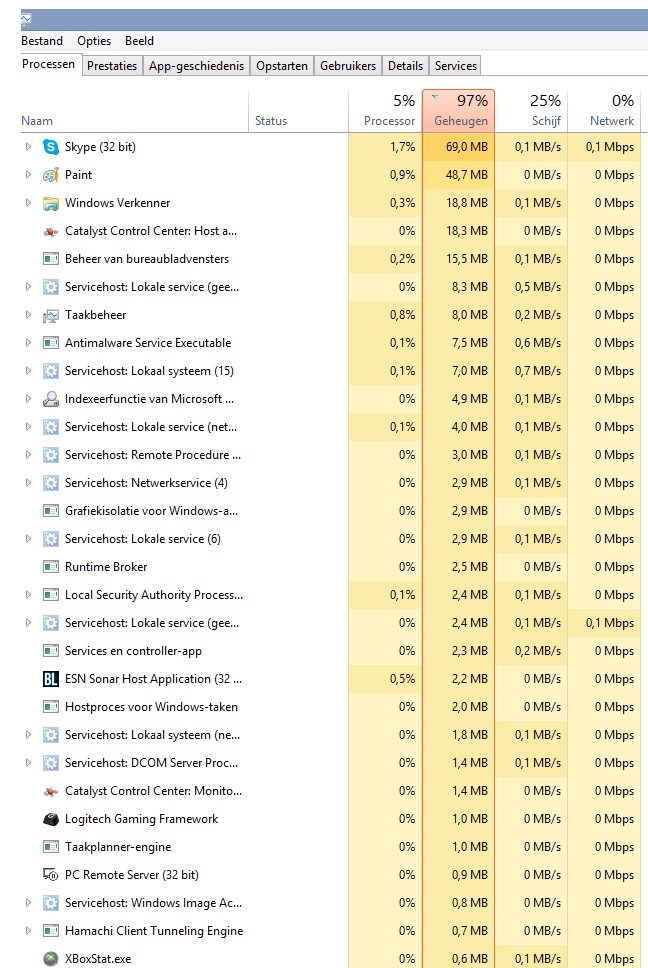Select the Runtime Broker process row
This screenshot has width=648, height=968.
[x=330, y=567]
